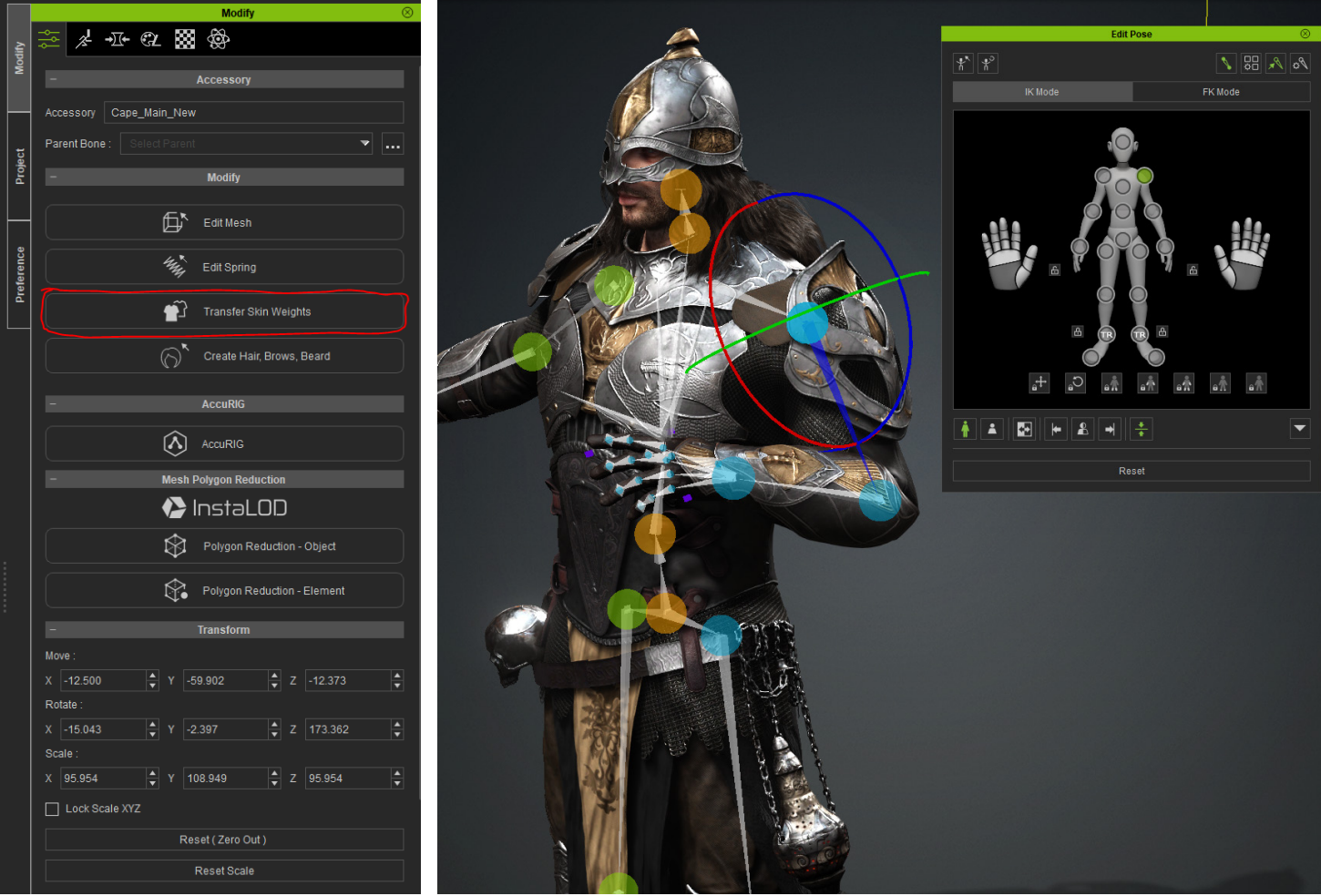This screenshot has width=1321, height=896.
Task: Toggle the lock beside the right foot TR
Action: [1162, 331]
